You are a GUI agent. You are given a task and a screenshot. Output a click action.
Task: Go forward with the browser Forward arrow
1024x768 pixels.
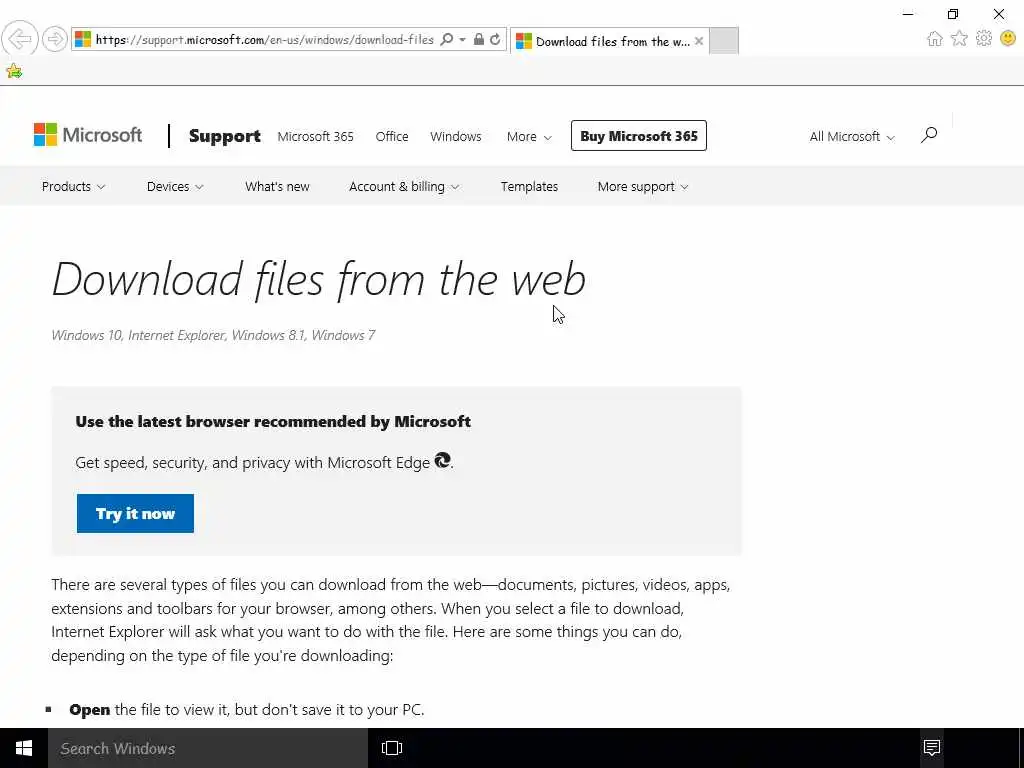[55, 39]
